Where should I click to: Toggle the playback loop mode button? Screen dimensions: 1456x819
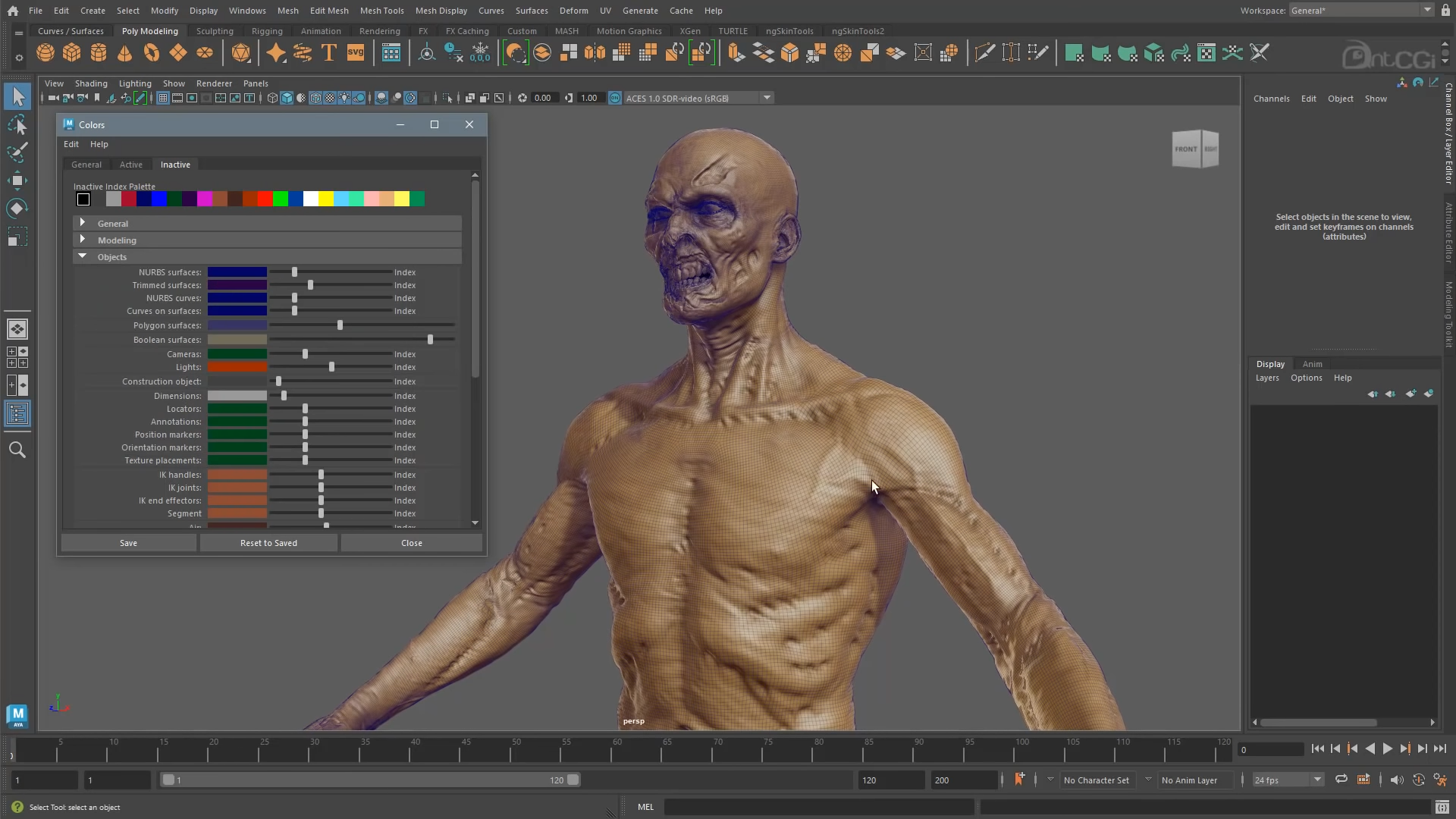coord(1341,780)
